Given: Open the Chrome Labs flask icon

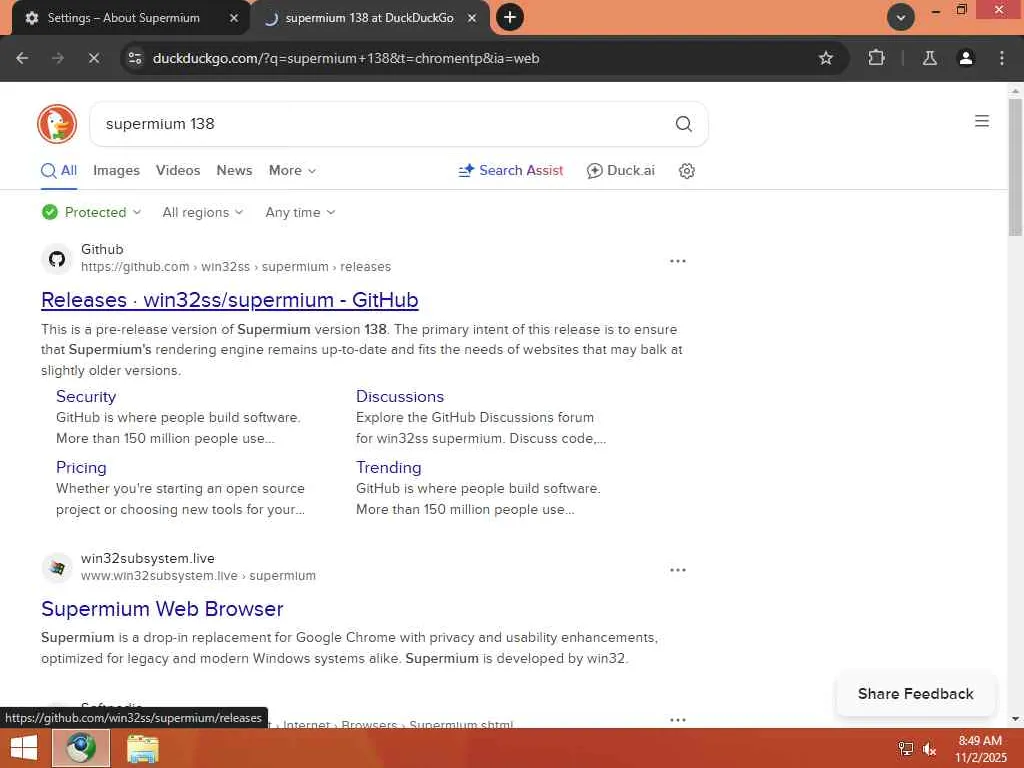Looking at the screenshot, I should click(x=929, y=58).
